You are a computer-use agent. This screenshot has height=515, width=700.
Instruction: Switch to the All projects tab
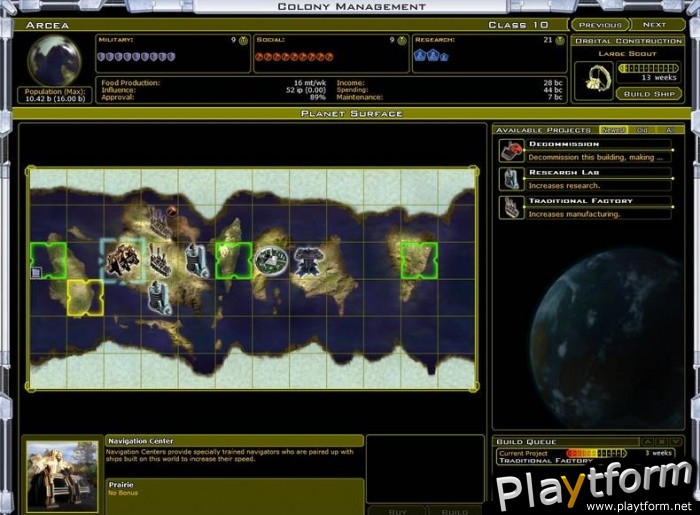click(x=669, y=130)
